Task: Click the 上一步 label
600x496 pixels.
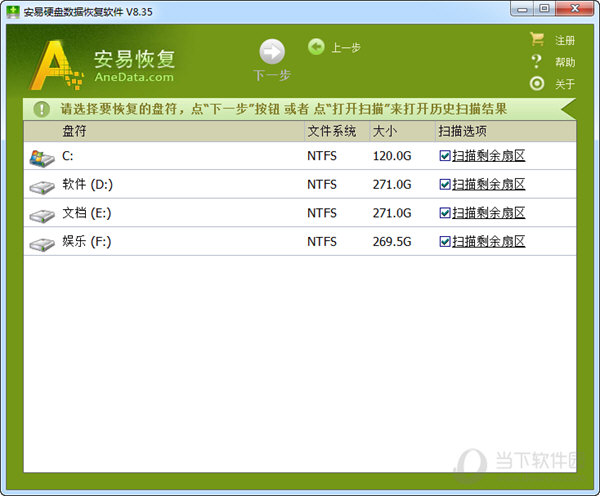Action: (x=346, y=47)
